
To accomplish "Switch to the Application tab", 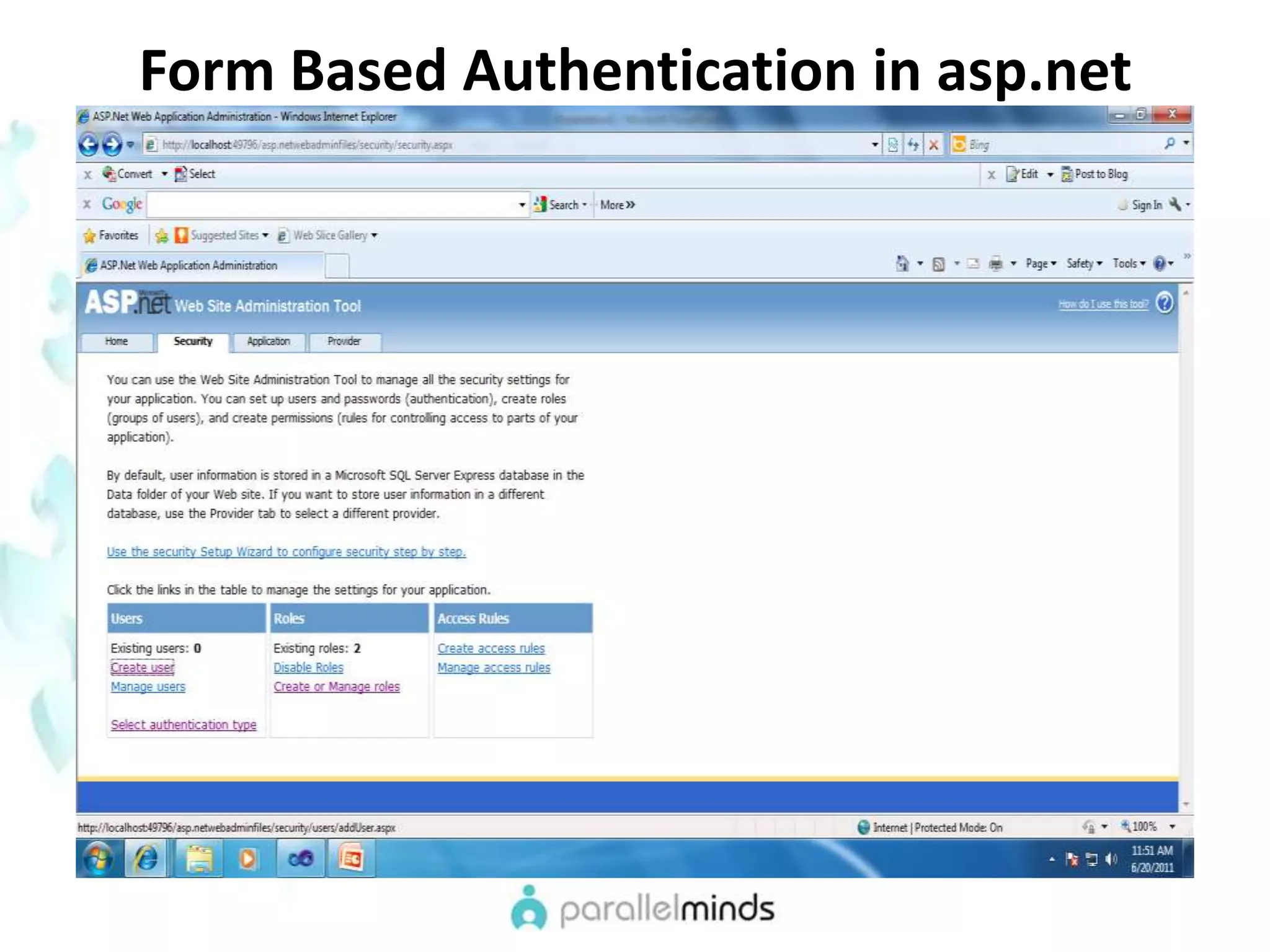I will (268, 342).
